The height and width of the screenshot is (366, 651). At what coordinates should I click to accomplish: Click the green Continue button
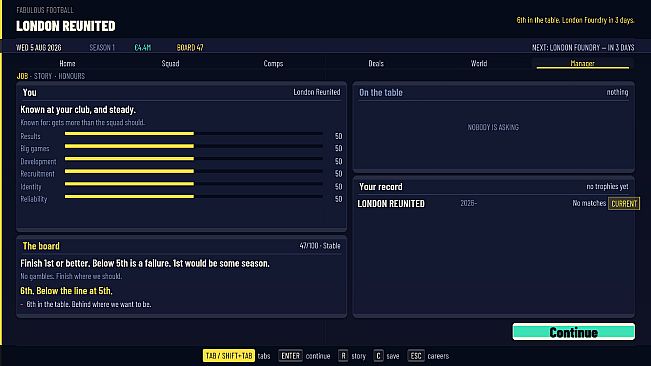[573, 332]
